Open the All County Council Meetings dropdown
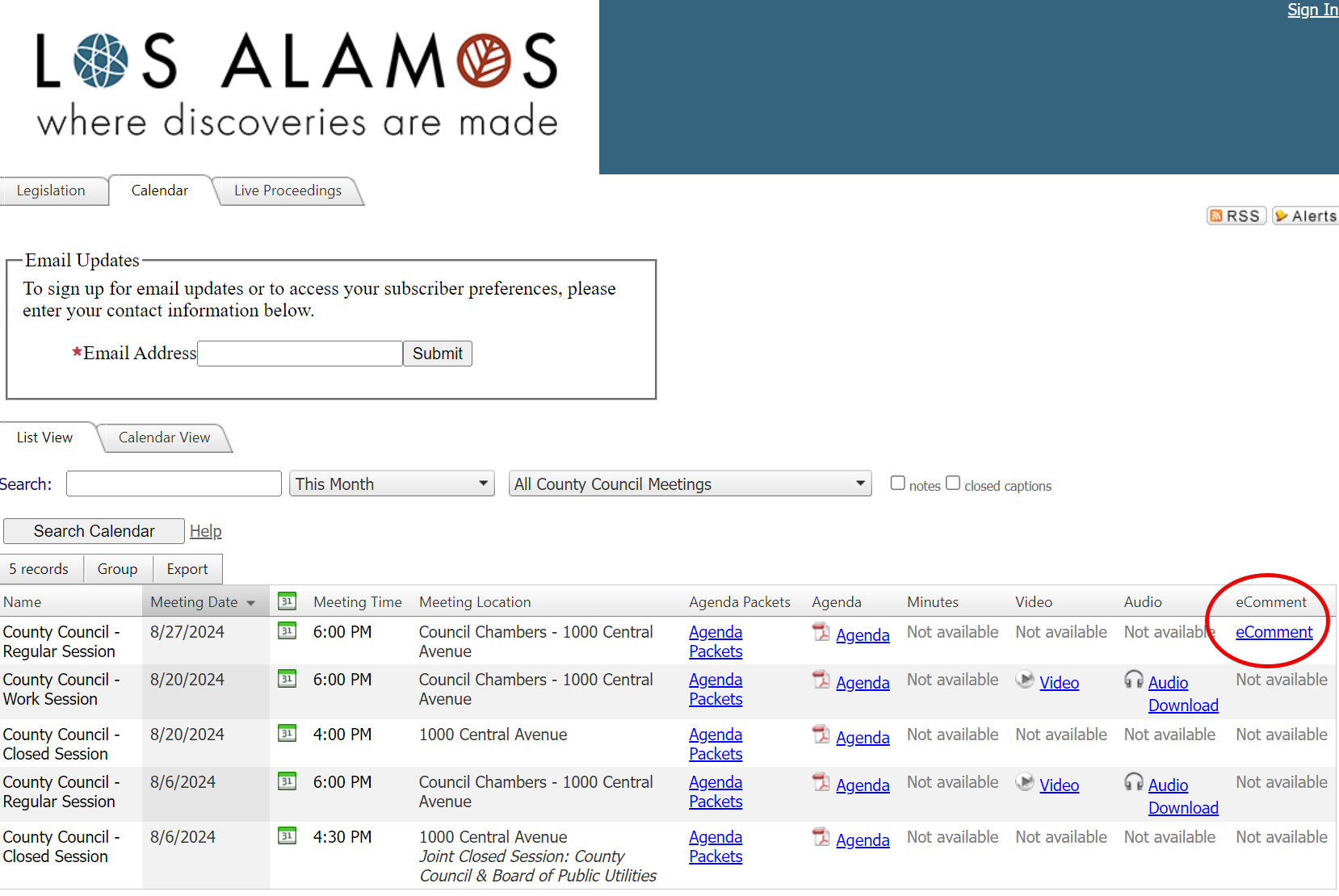 tap(690, 484)
